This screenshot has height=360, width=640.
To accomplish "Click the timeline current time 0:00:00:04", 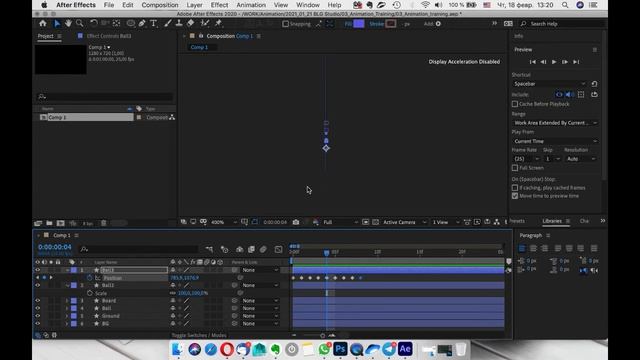I will click(55, 247).
